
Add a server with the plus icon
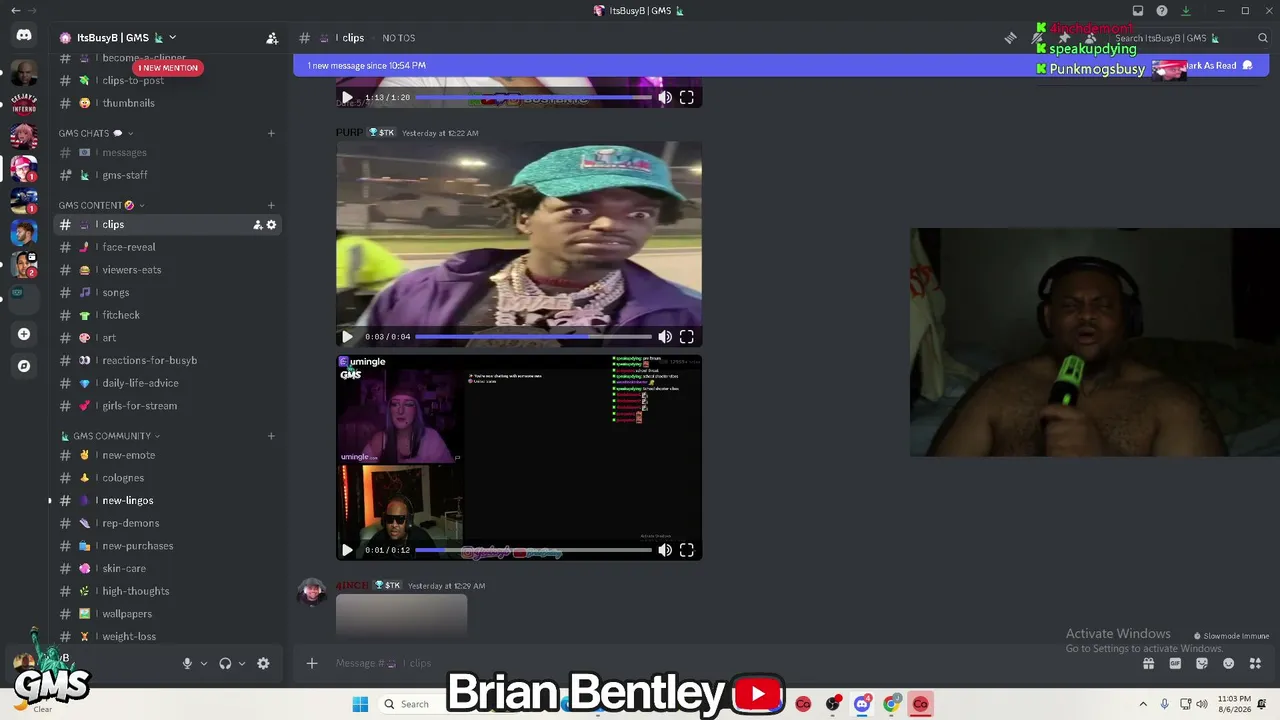pyautogui.click(x=24, y=334)
